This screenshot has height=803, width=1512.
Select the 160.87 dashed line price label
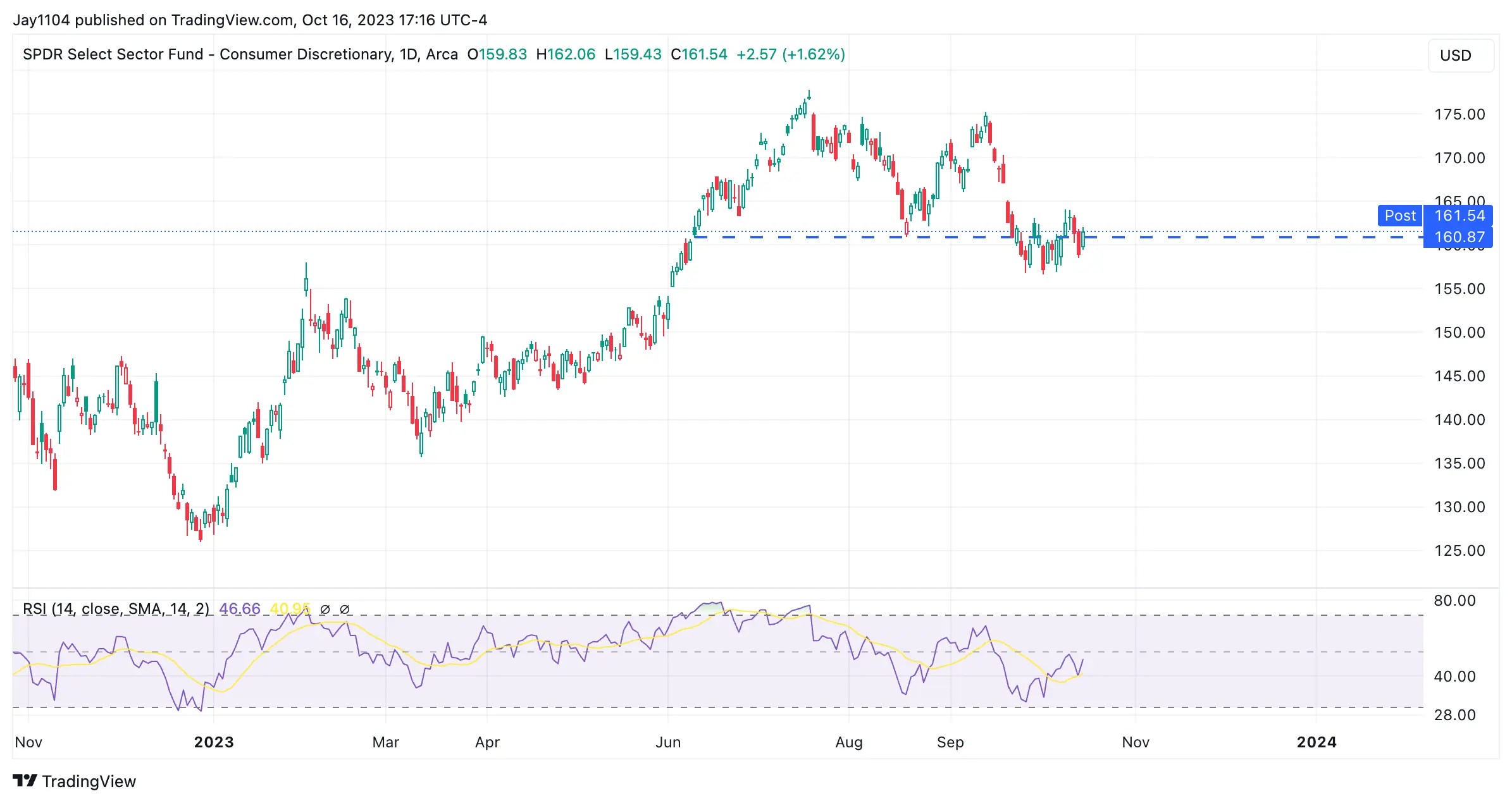1458,237
